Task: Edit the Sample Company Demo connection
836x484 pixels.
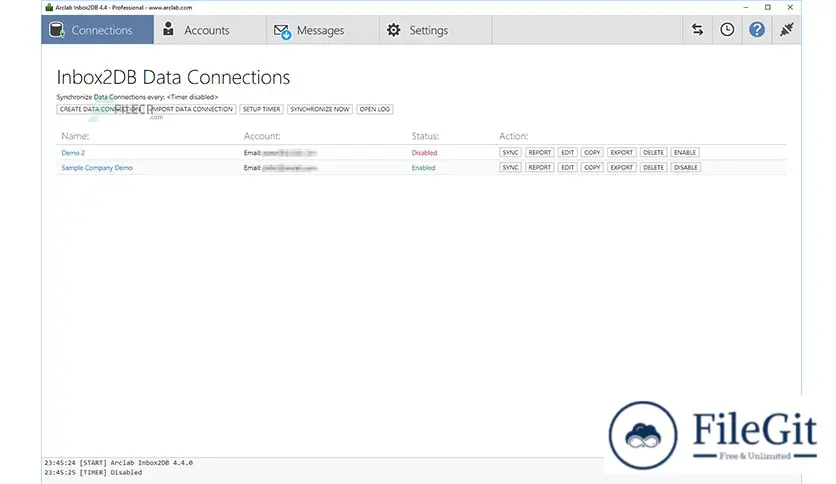Action: pyautogui.click(x=568, y=167)
